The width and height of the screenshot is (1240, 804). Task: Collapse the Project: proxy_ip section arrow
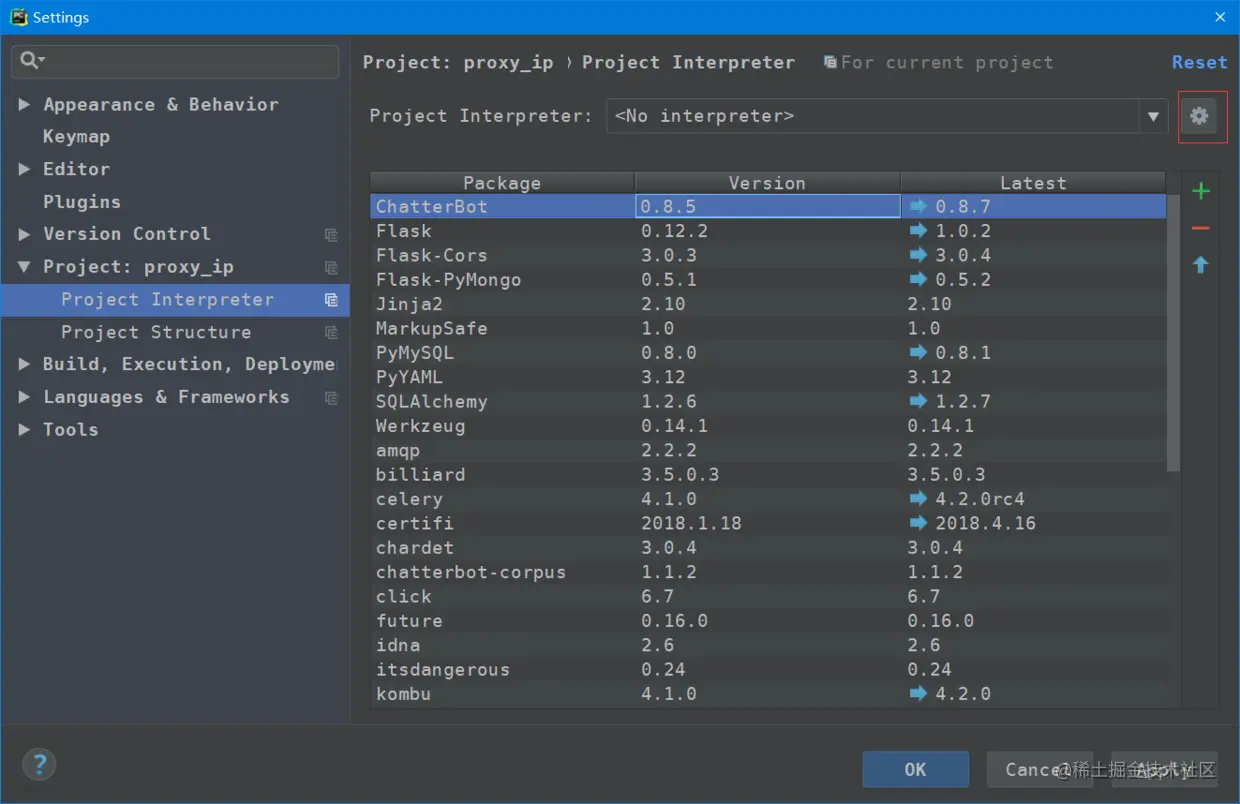tap(24, 267)
